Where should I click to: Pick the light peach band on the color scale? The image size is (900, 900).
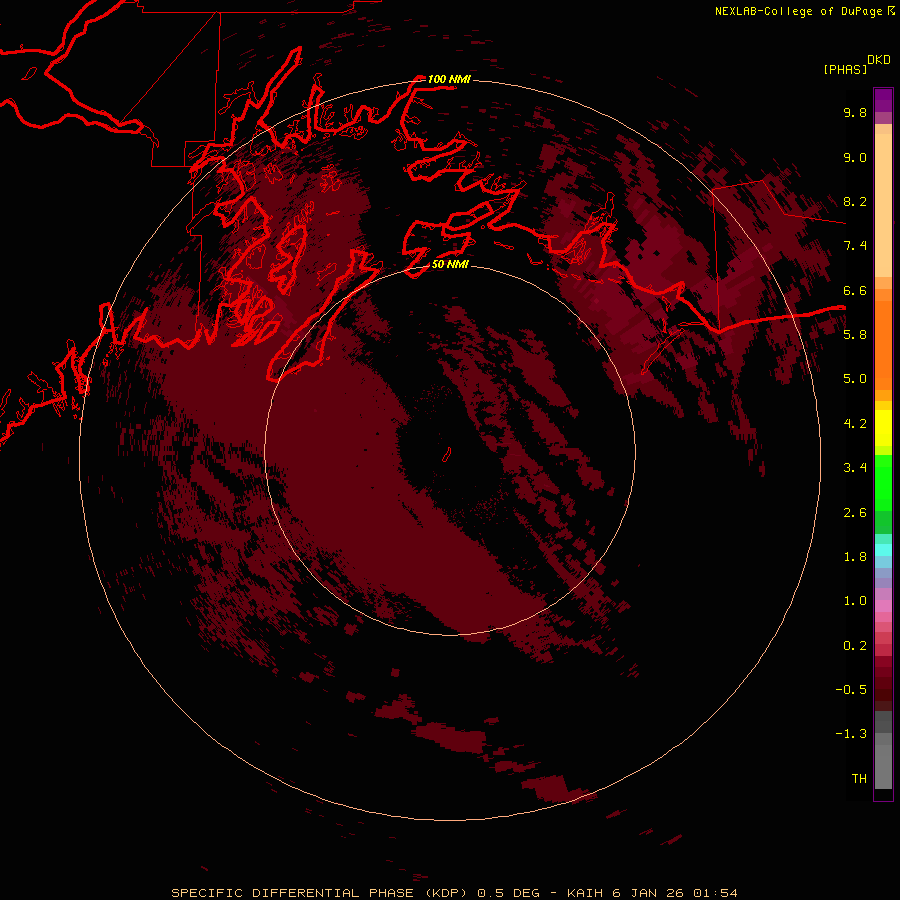(883, 205)
